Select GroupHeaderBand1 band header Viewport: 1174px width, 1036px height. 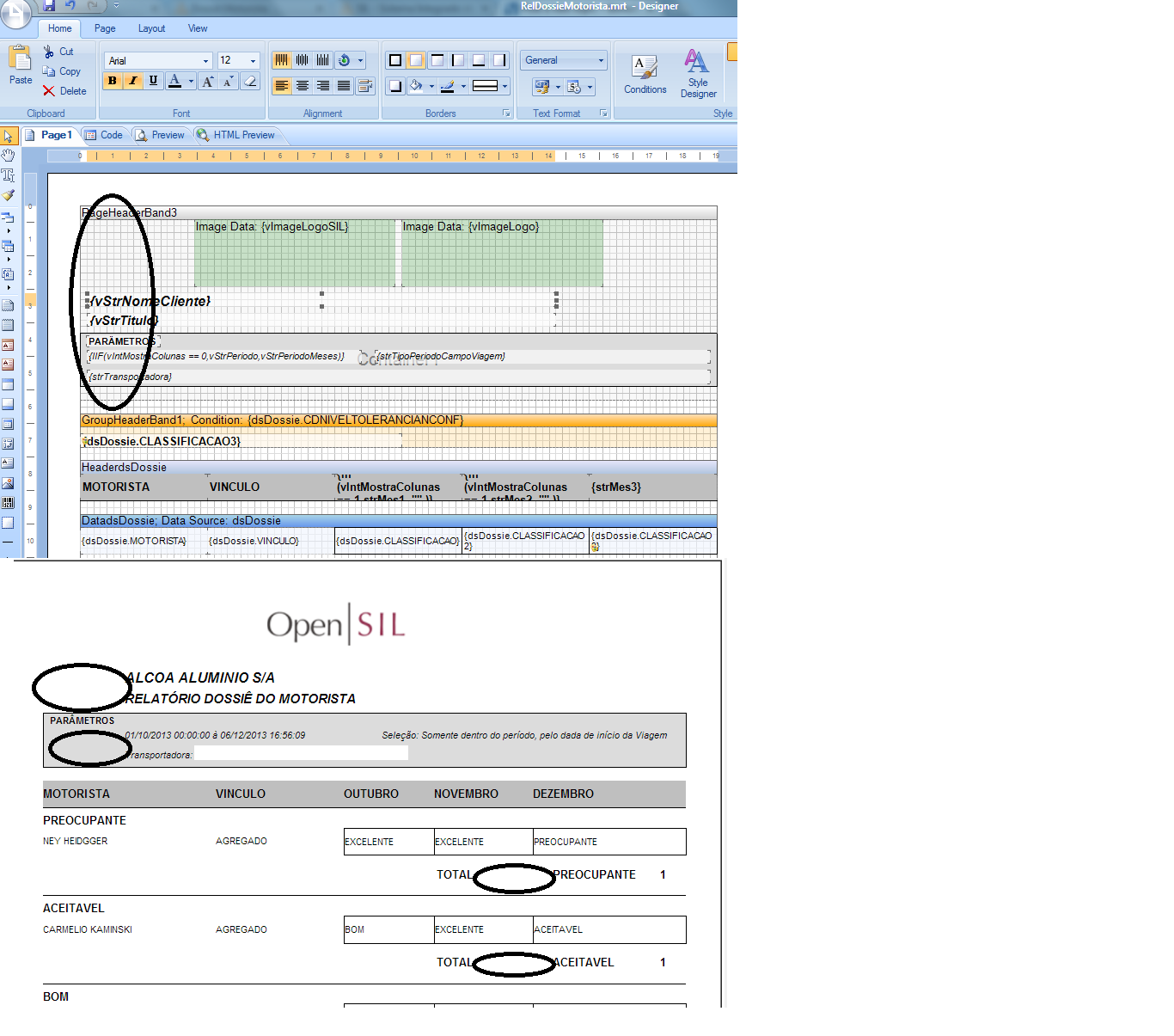(399, 420)
